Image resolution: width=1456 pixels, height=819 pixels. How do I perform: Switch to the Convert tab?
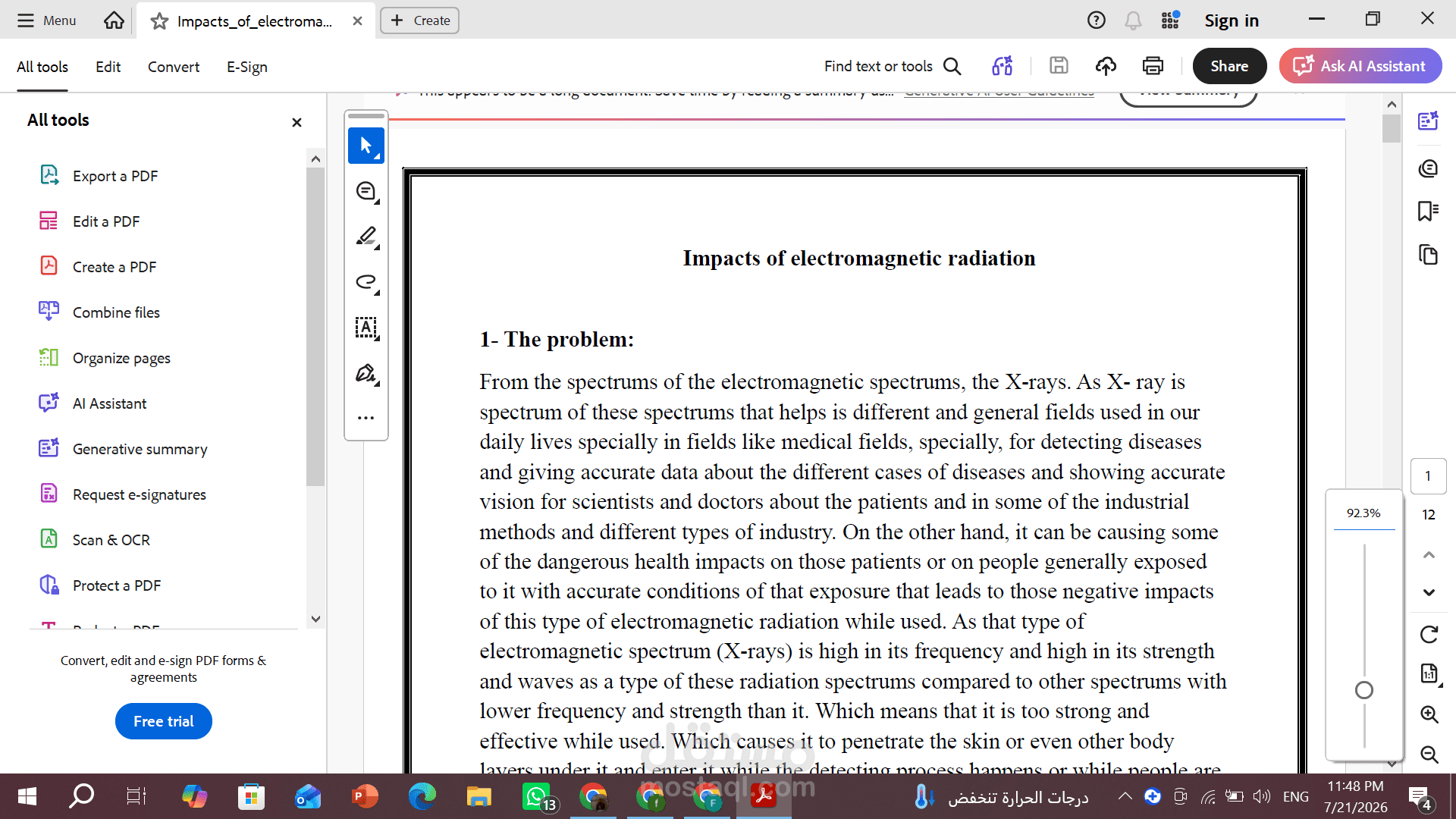174,67
